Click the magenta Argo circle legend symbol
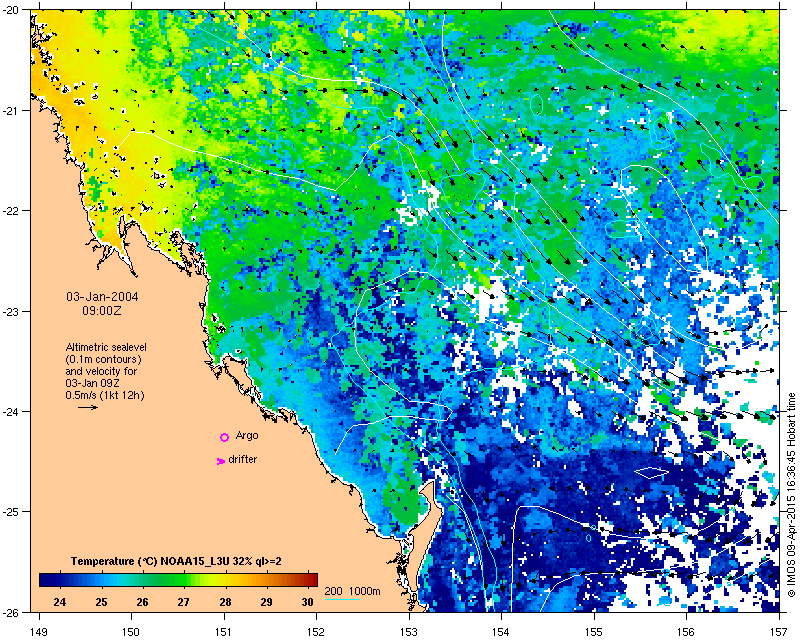This screenshot has width=800, height=640. click(x=224, y=437)
